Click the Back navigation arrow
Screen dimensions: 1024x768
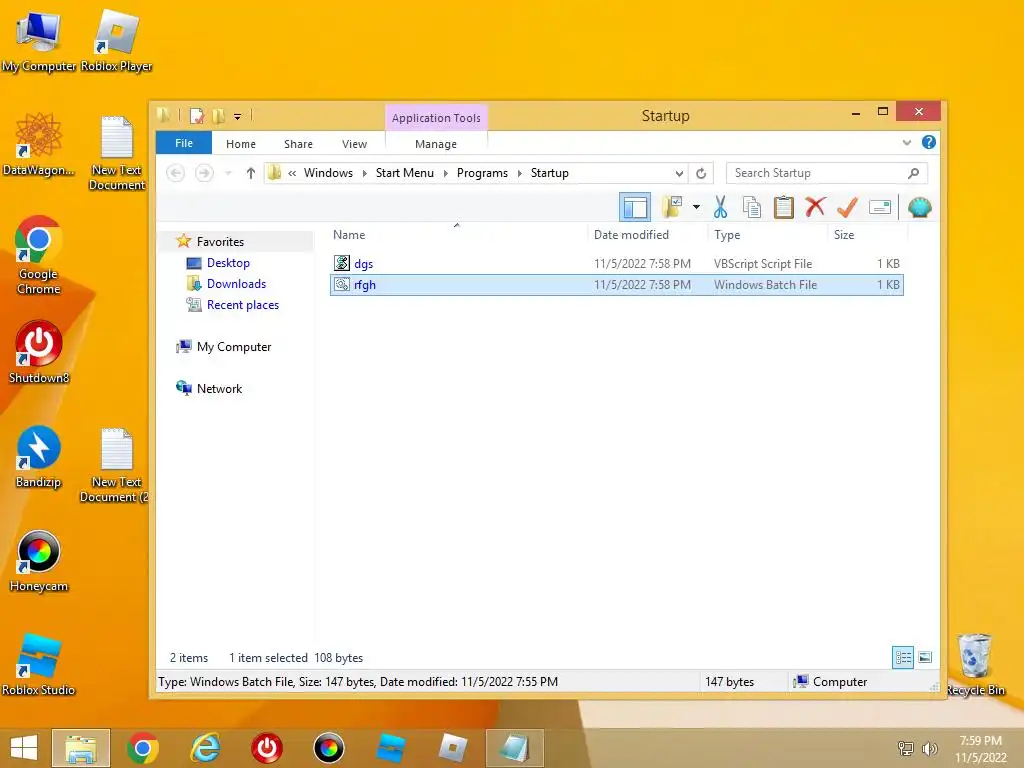pos(176,173)
